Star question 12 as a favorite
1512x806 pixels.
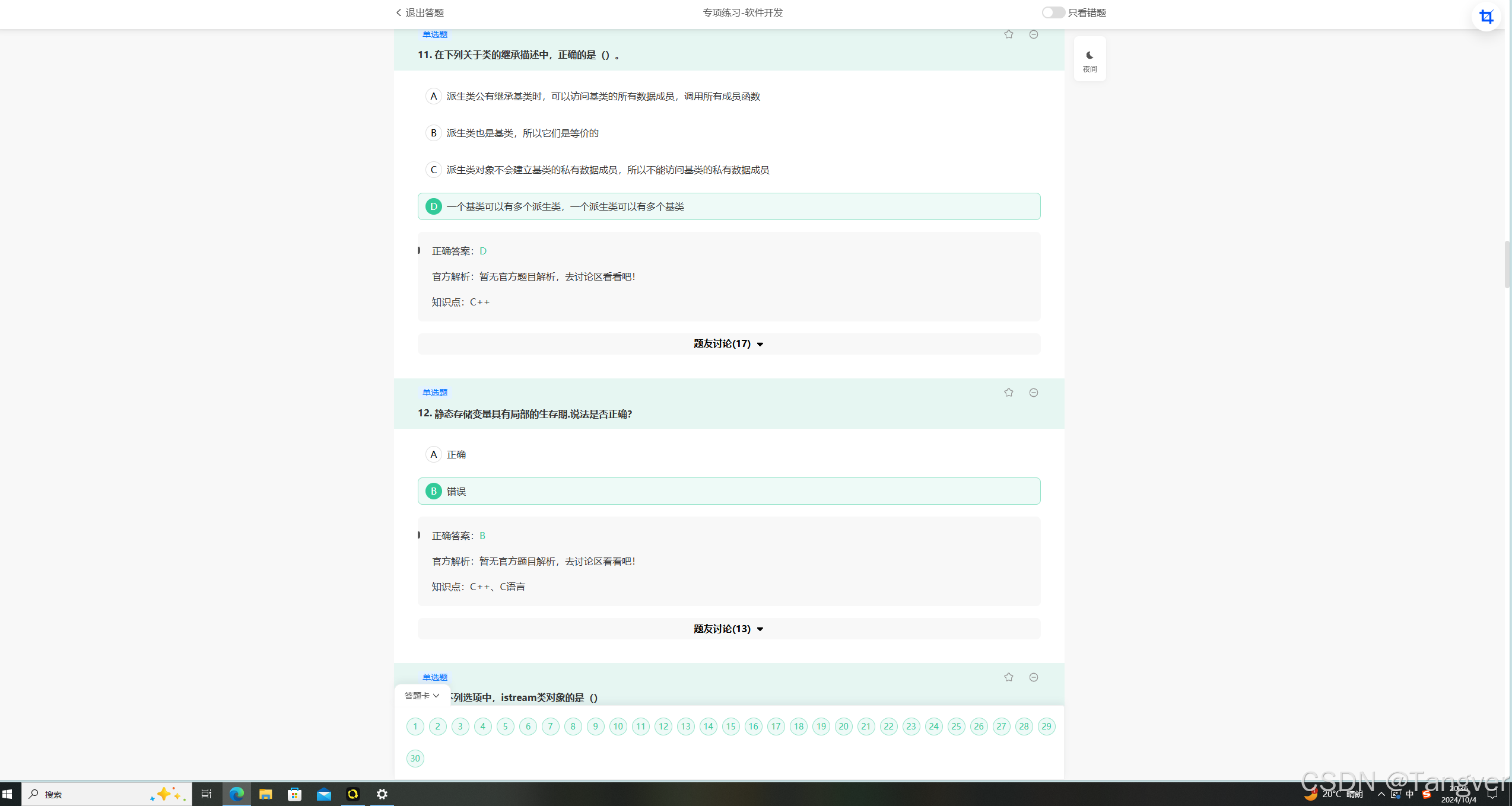(1008, 393)
